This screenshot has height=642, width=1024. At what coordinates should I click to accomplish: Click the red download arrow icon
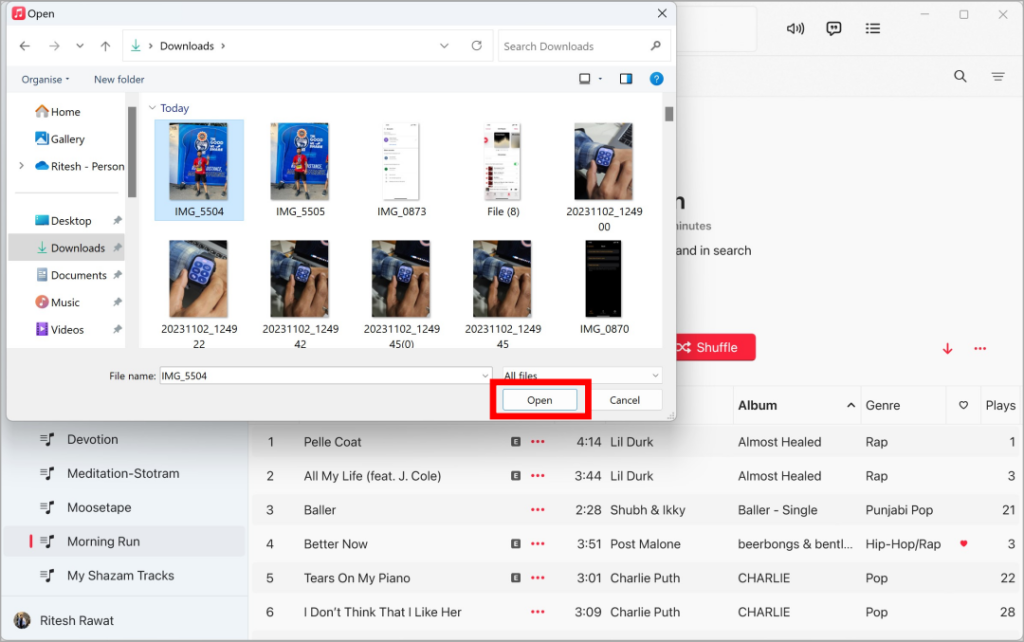click(947, 348)
